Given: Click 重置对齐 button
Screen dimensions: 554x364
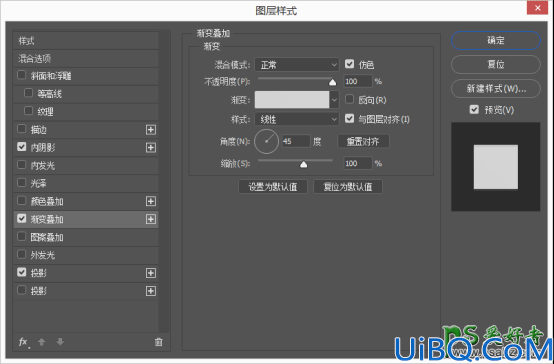Looking at the screenshot, I should pyautogui.click(x=363, y=141).
